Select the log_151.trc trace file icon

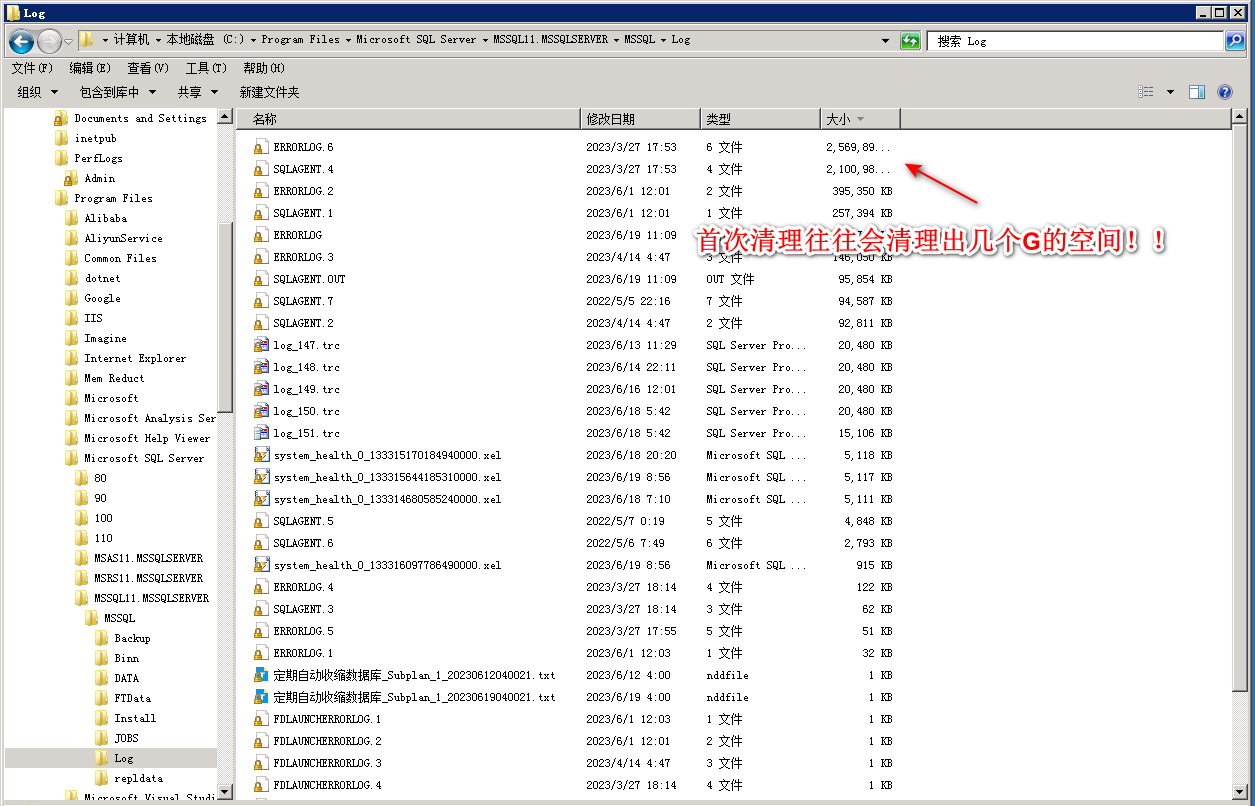pyautogui.click(x=262, y=433)
